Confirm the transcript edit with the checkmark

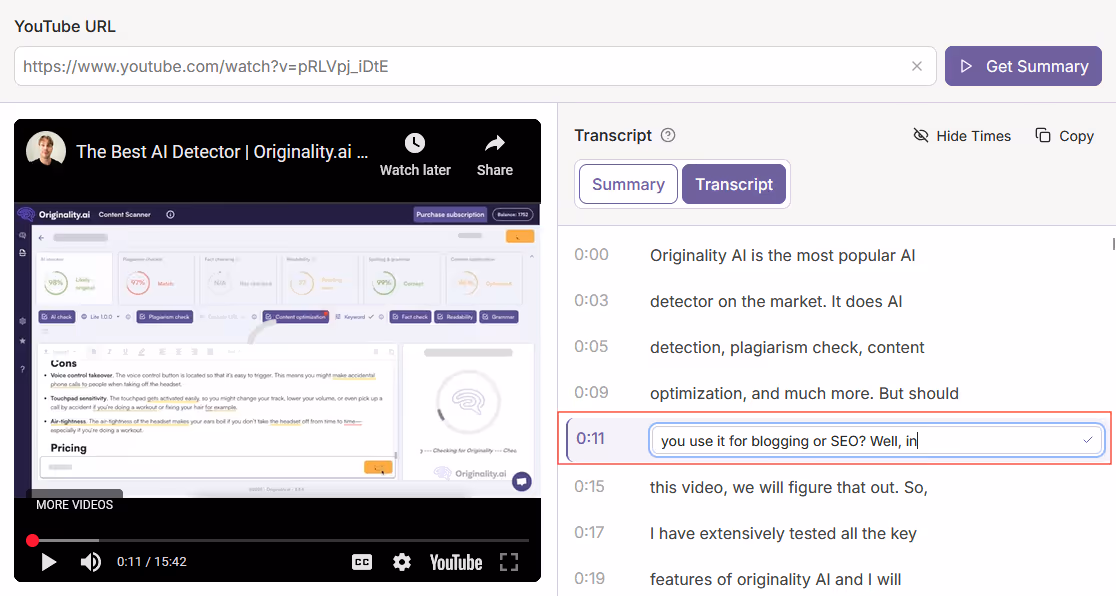(x=1089, y=439)
